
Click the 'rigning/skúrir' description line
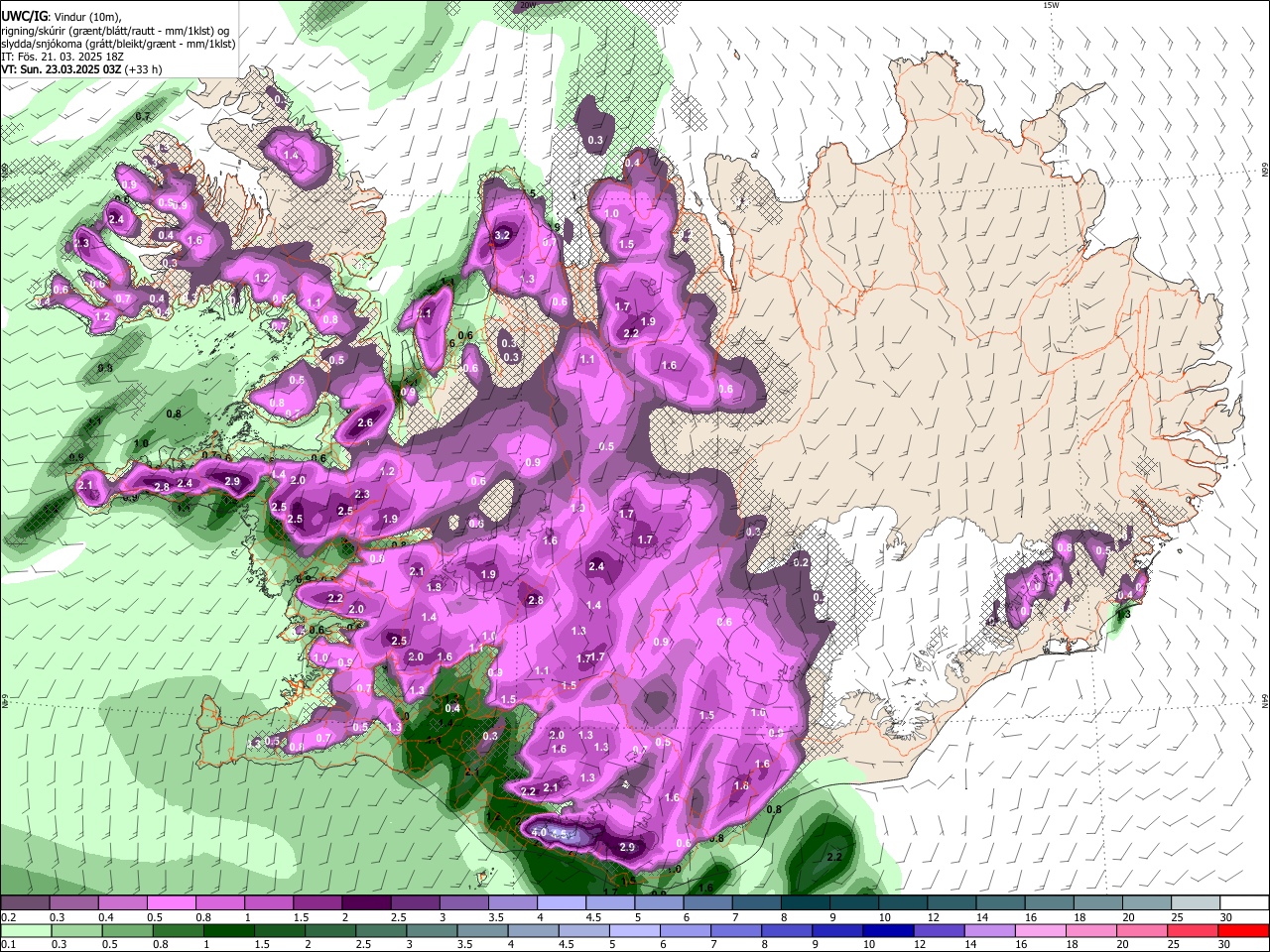115,31
